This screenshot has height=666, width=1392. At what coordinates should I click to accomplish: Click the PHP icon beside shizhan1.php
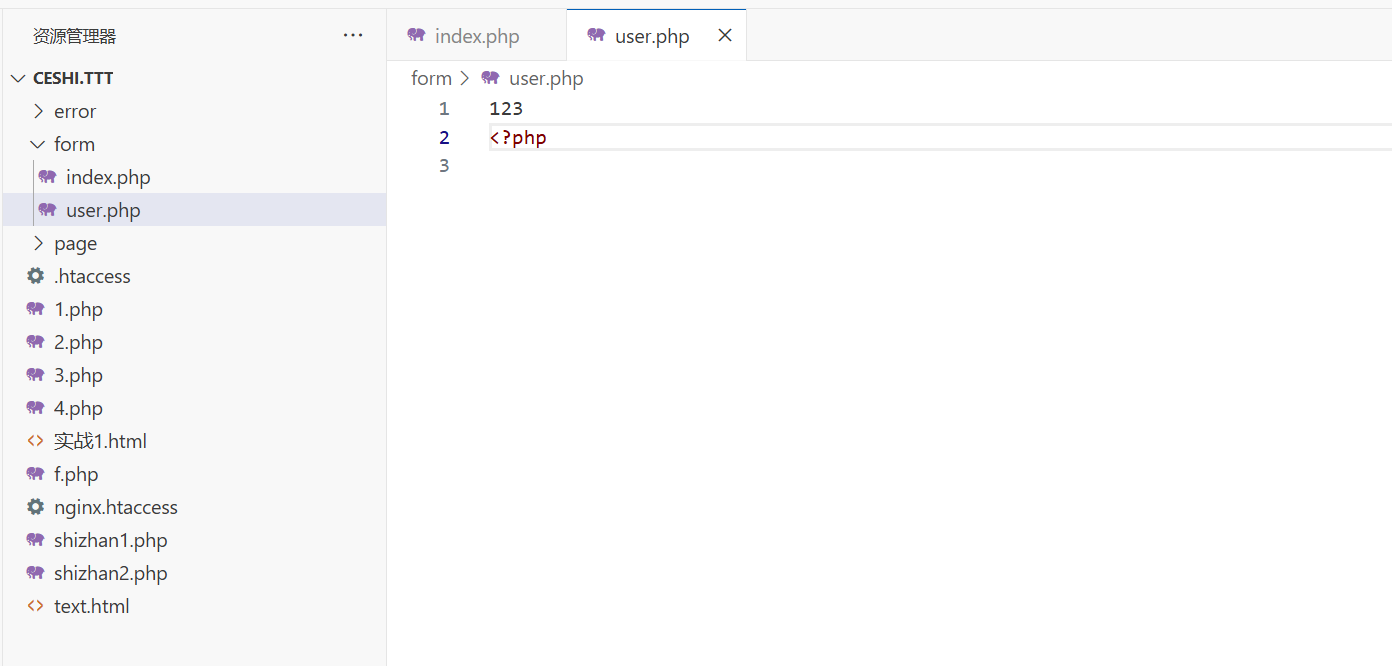[x=36, y=540]
